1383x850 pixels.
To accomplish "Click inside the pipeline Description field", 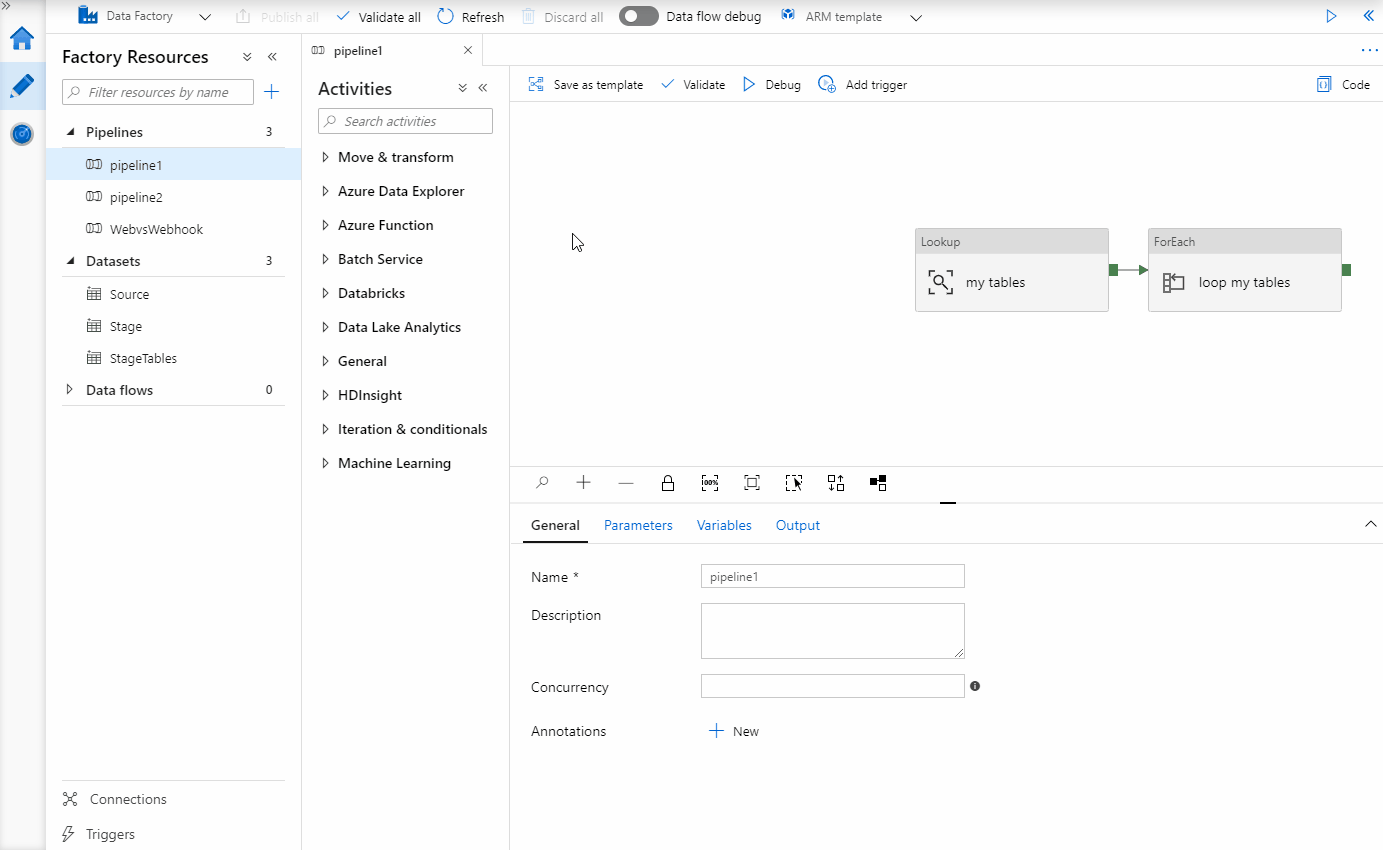I will [x=832, y=630].
